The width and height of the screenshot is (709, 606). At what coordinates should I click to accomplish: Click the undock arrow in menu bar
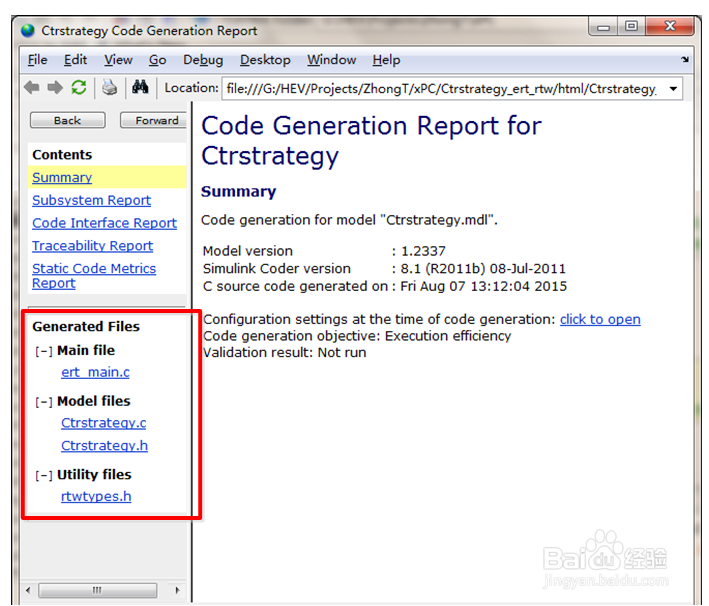[685, 59]
